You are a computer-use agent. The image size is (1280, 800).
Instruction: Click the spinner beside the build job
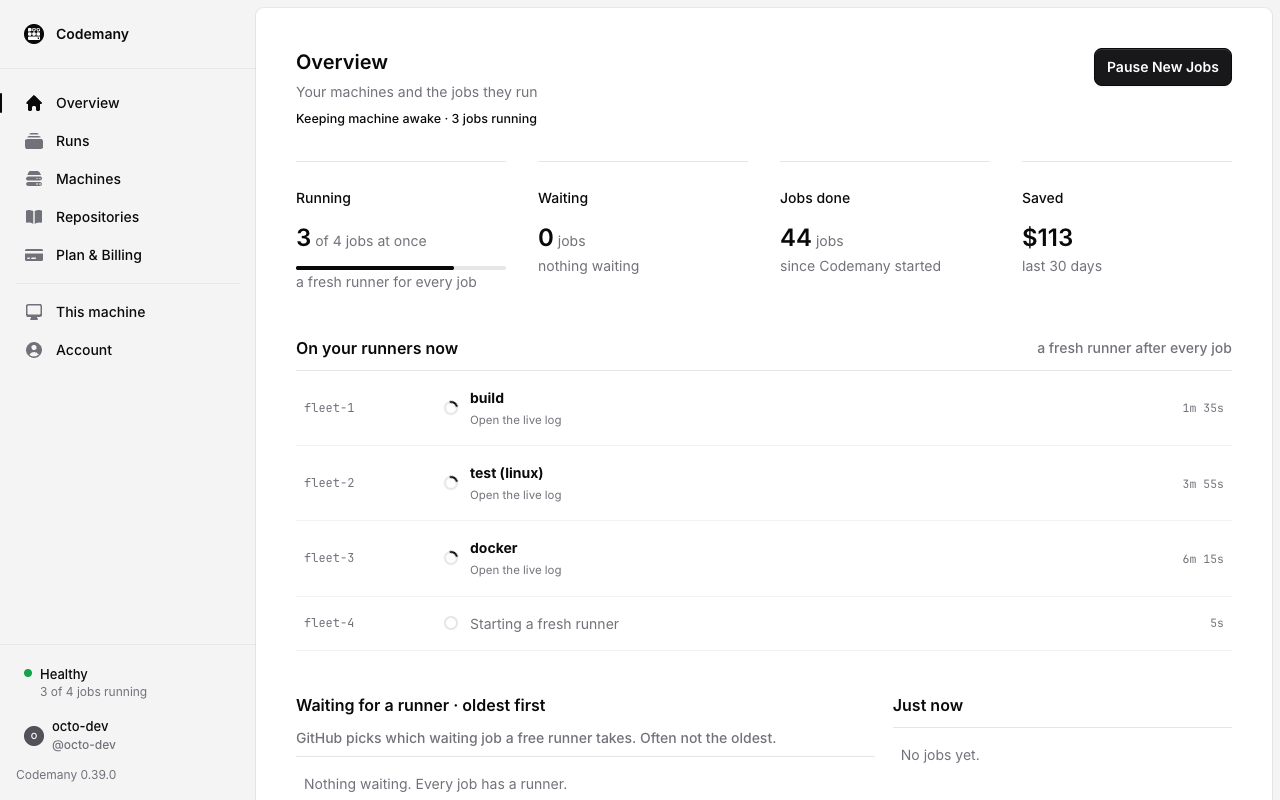click(x=451, y=408)
